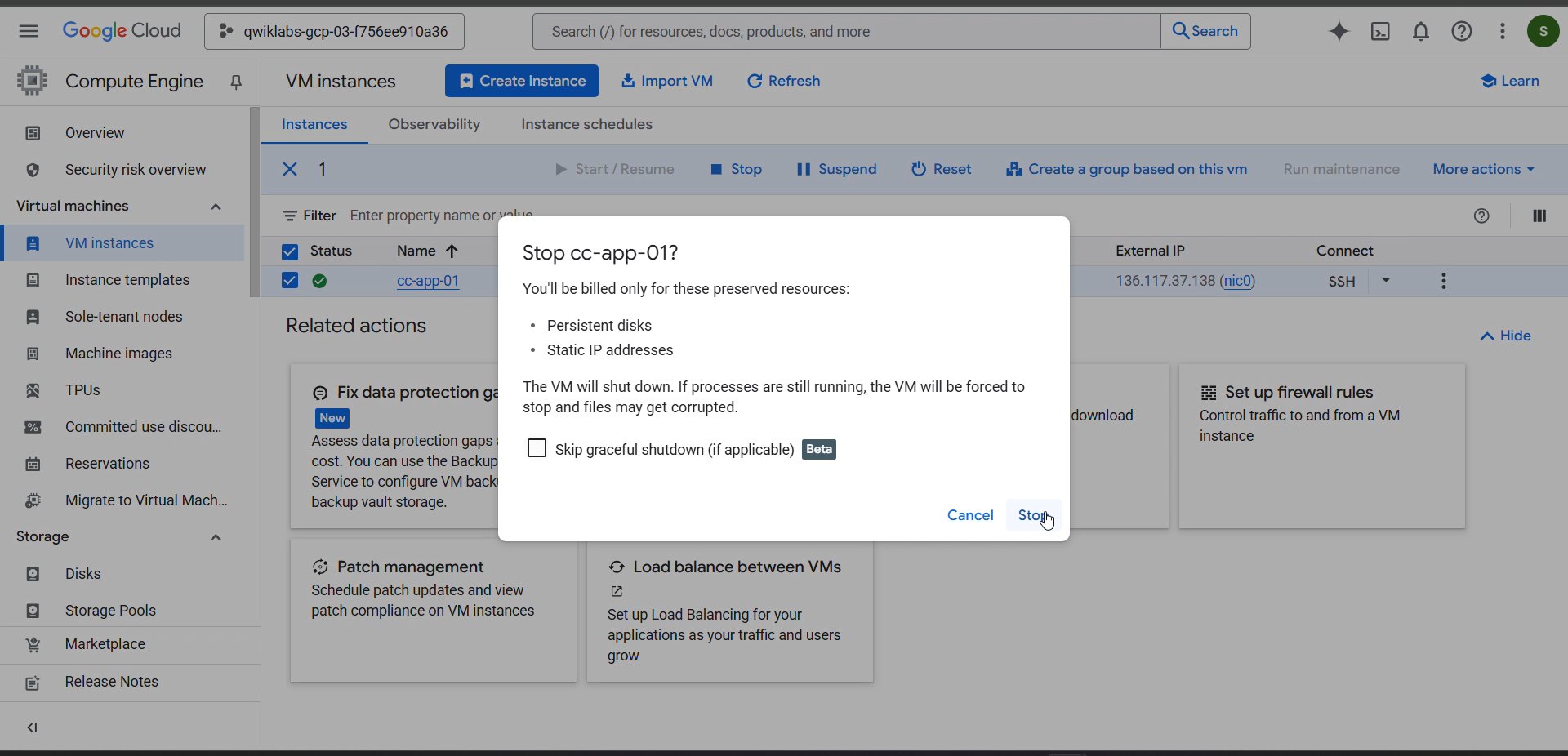Open the nic0 network interface link
1568x756 pixels.
(x=1237, y=281)
